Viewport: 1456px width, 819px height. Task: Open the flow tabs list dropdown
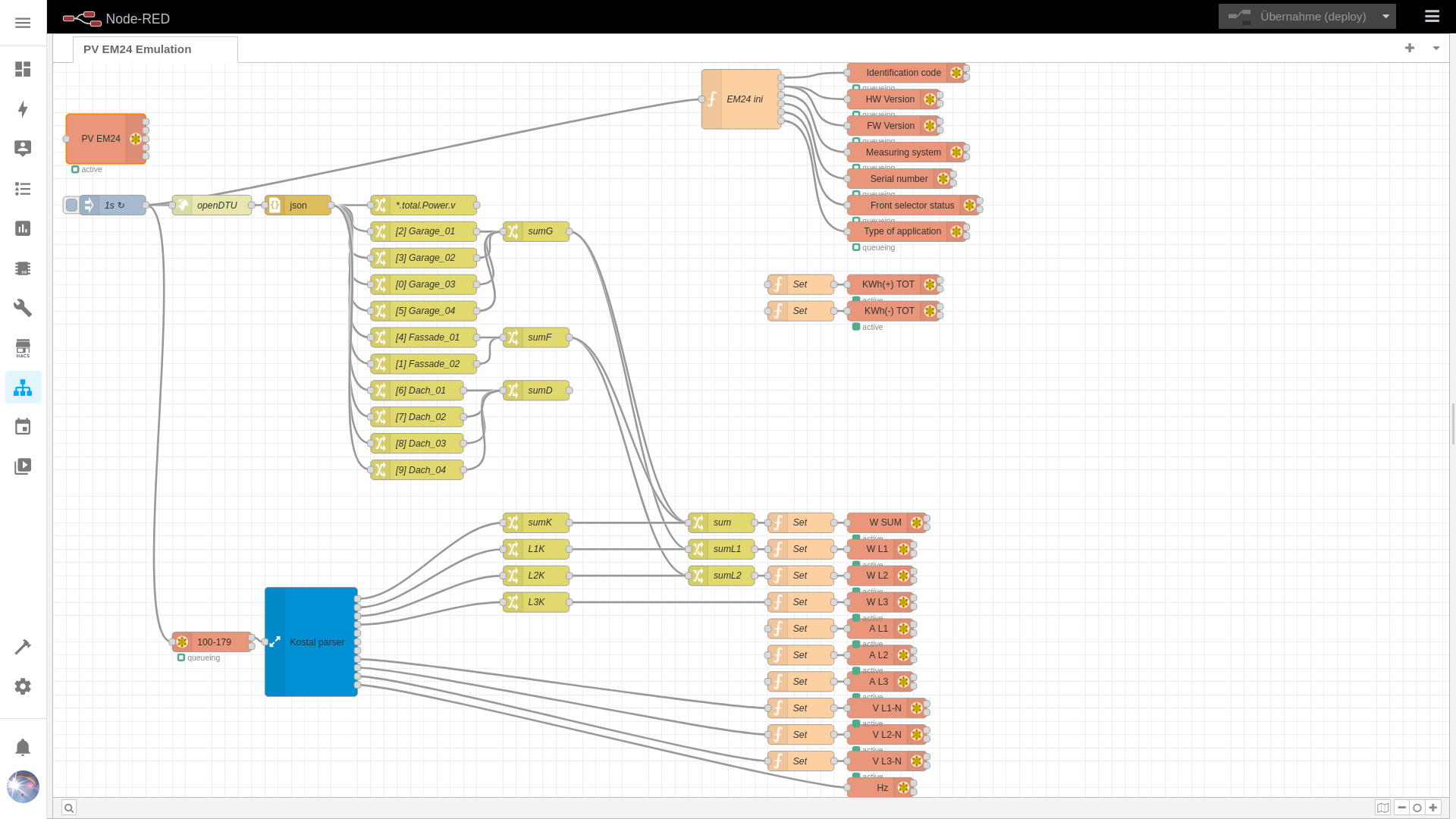tap(1436, 49)
